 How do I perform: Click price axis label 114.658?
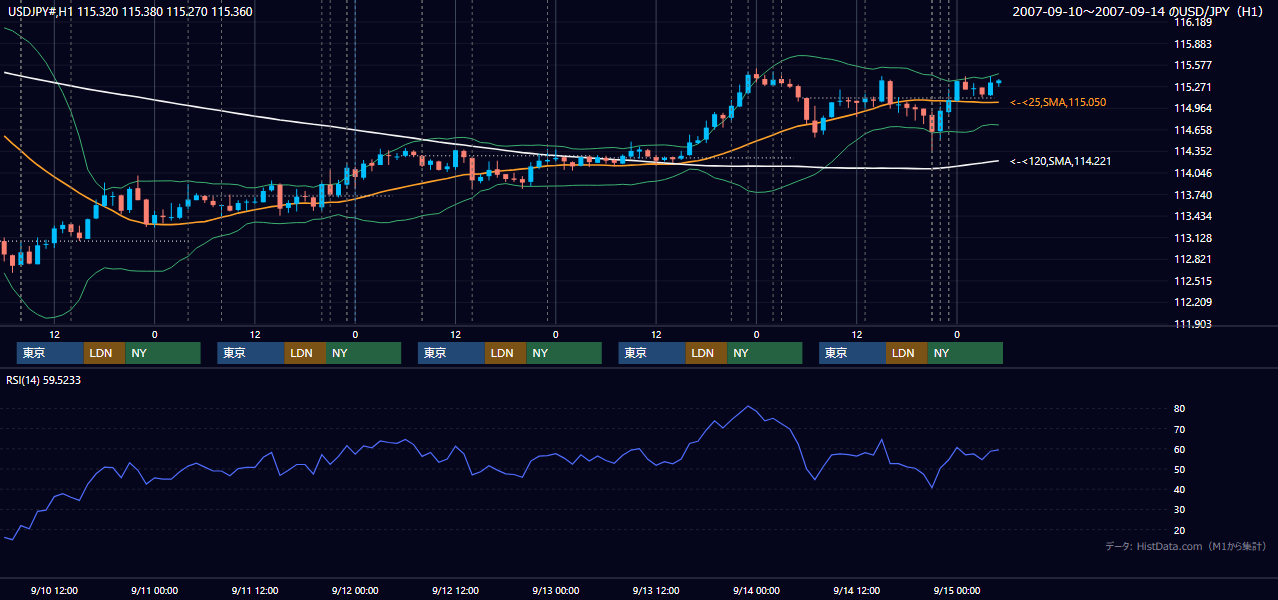point(1193,130)
